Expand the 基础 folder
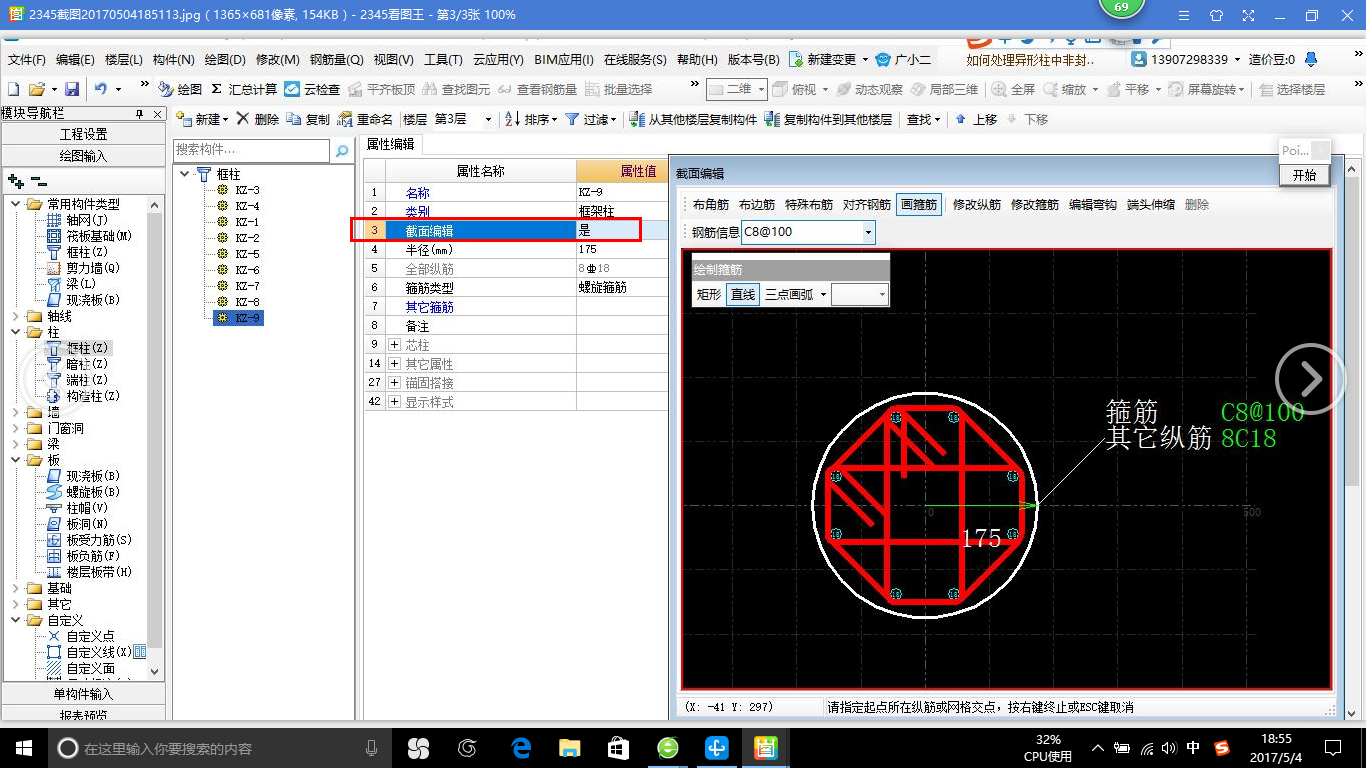This screenshot has height=768, width=1366. (x=15, y=588)
